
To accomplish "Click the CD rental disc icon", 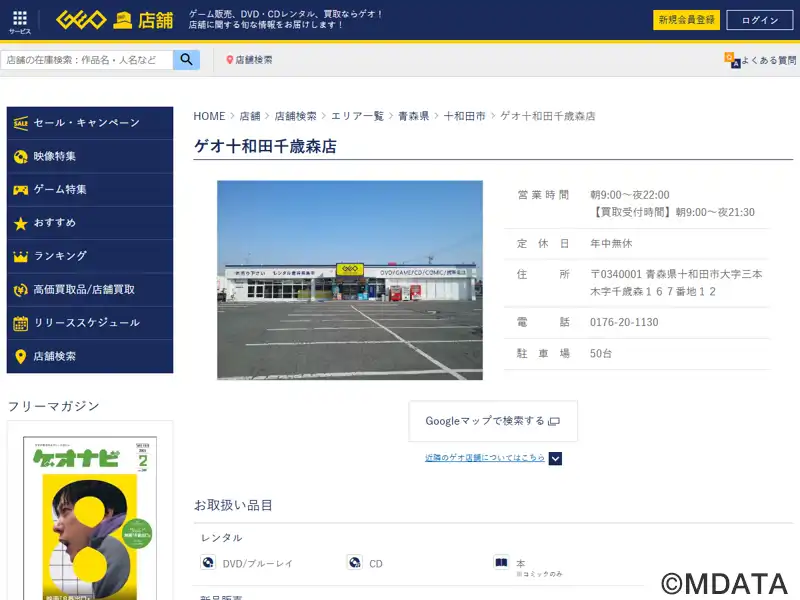I will (355, 562).
